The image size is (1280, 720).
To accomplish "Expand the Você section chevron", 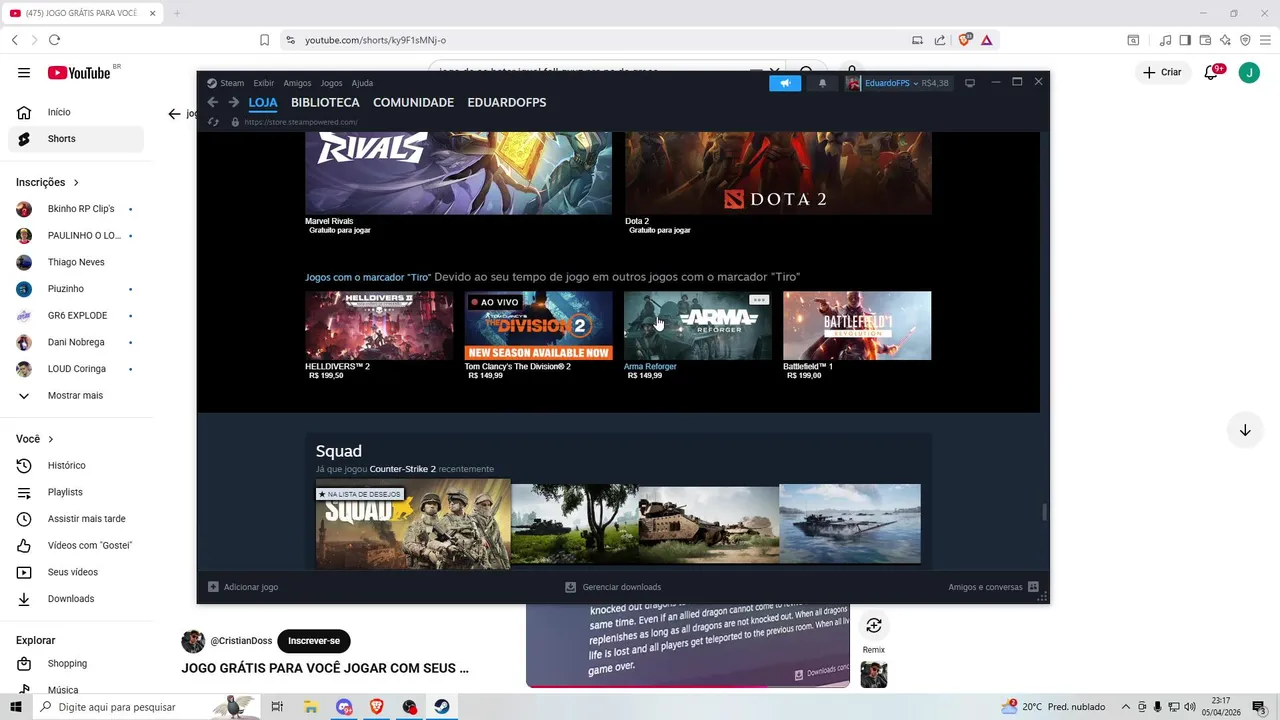I will click(51, 439).
